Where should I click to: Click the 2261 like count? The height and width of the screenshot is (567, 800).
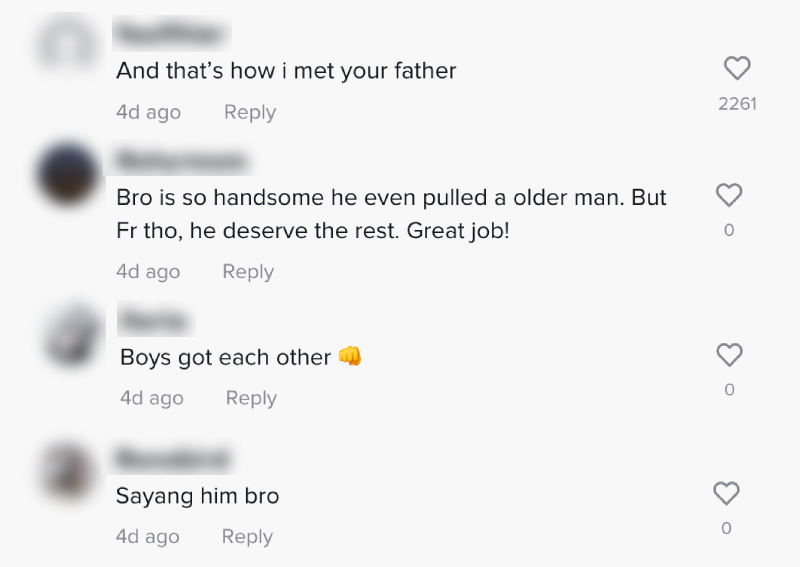(737, 103)
